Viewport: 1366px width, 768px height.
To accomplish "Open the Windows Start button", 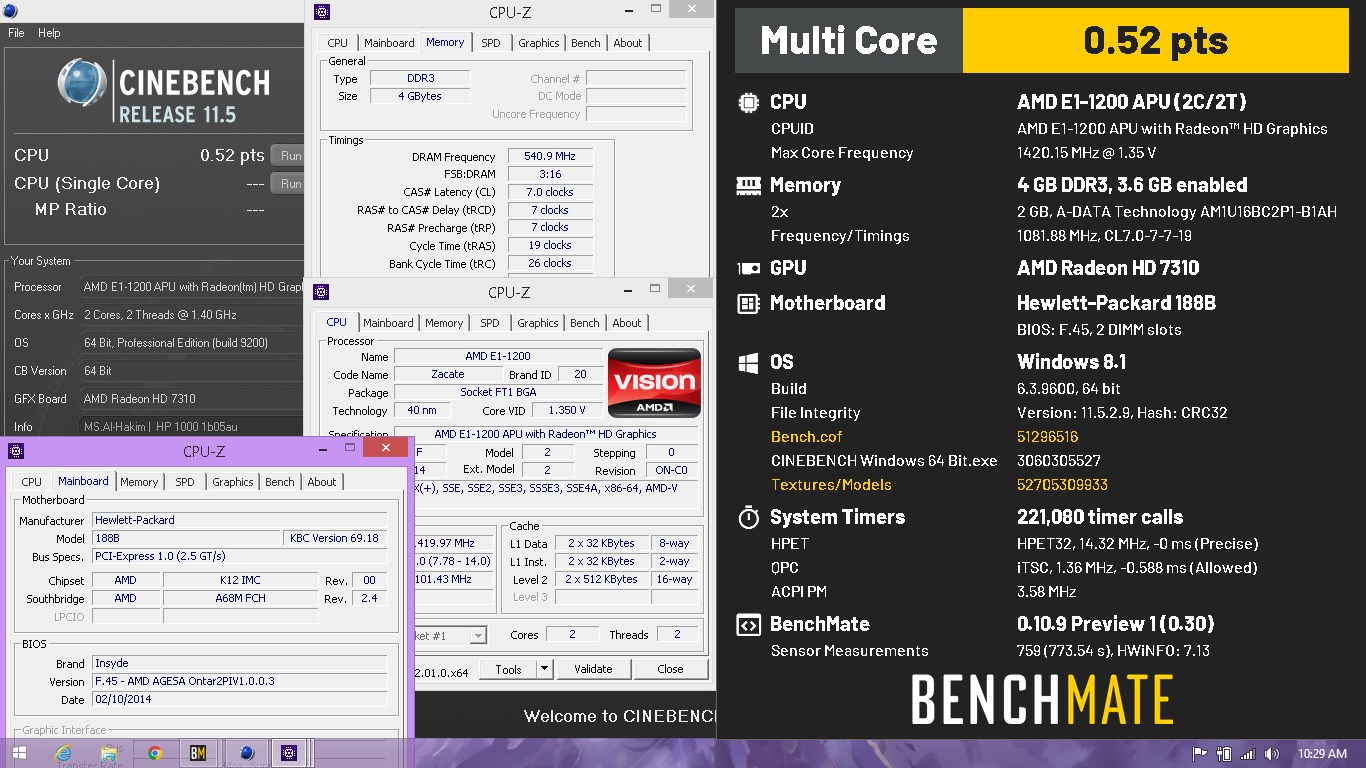I will 18,753.
